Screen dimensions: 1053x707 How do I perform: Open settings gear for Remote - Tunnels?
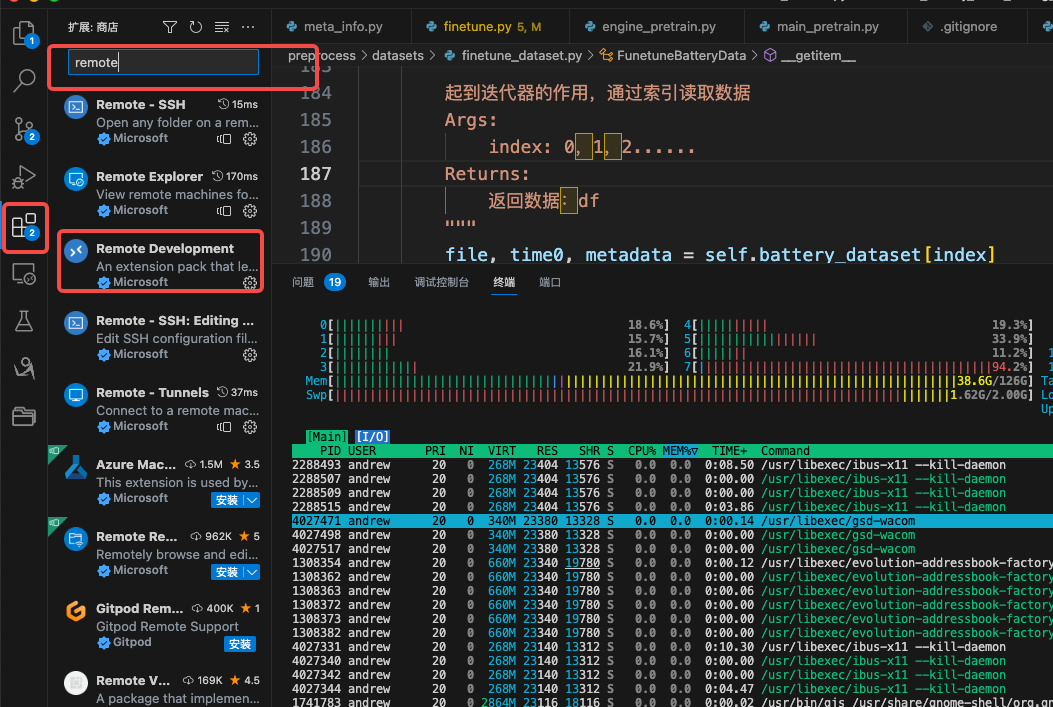(250, 426)
